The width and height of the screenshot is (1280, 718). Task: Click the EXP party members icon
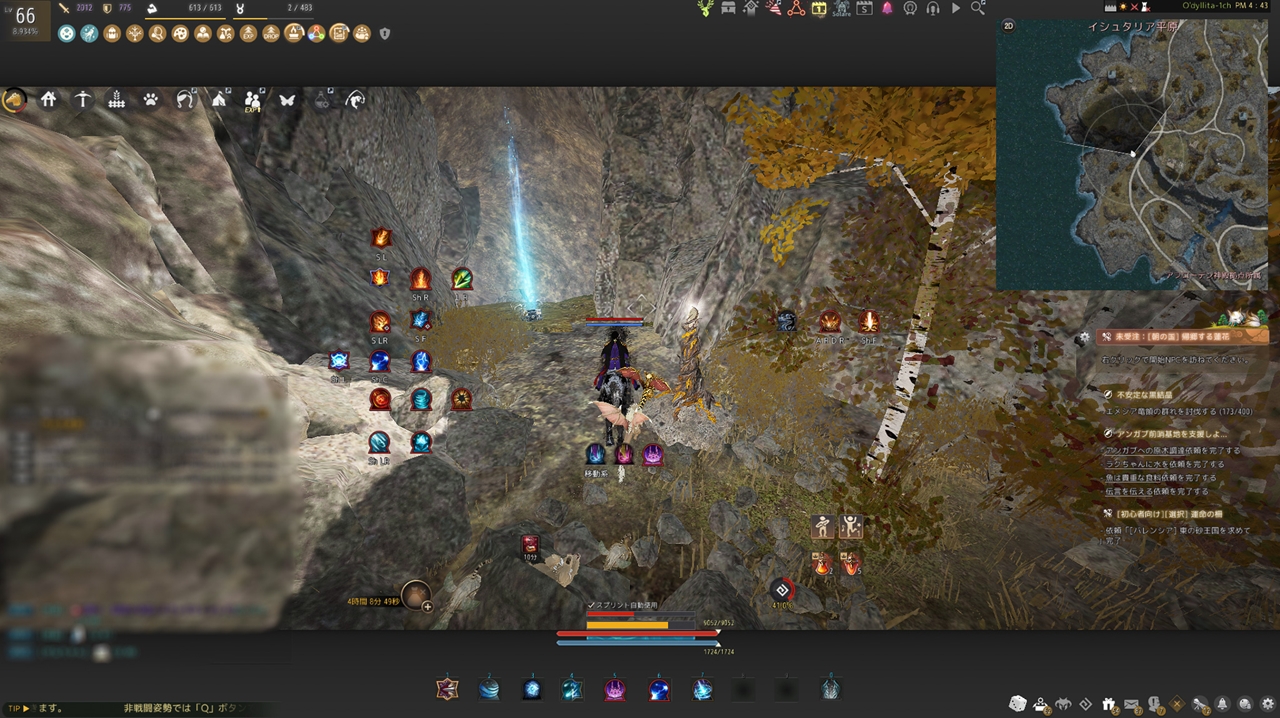click(253, 99)
